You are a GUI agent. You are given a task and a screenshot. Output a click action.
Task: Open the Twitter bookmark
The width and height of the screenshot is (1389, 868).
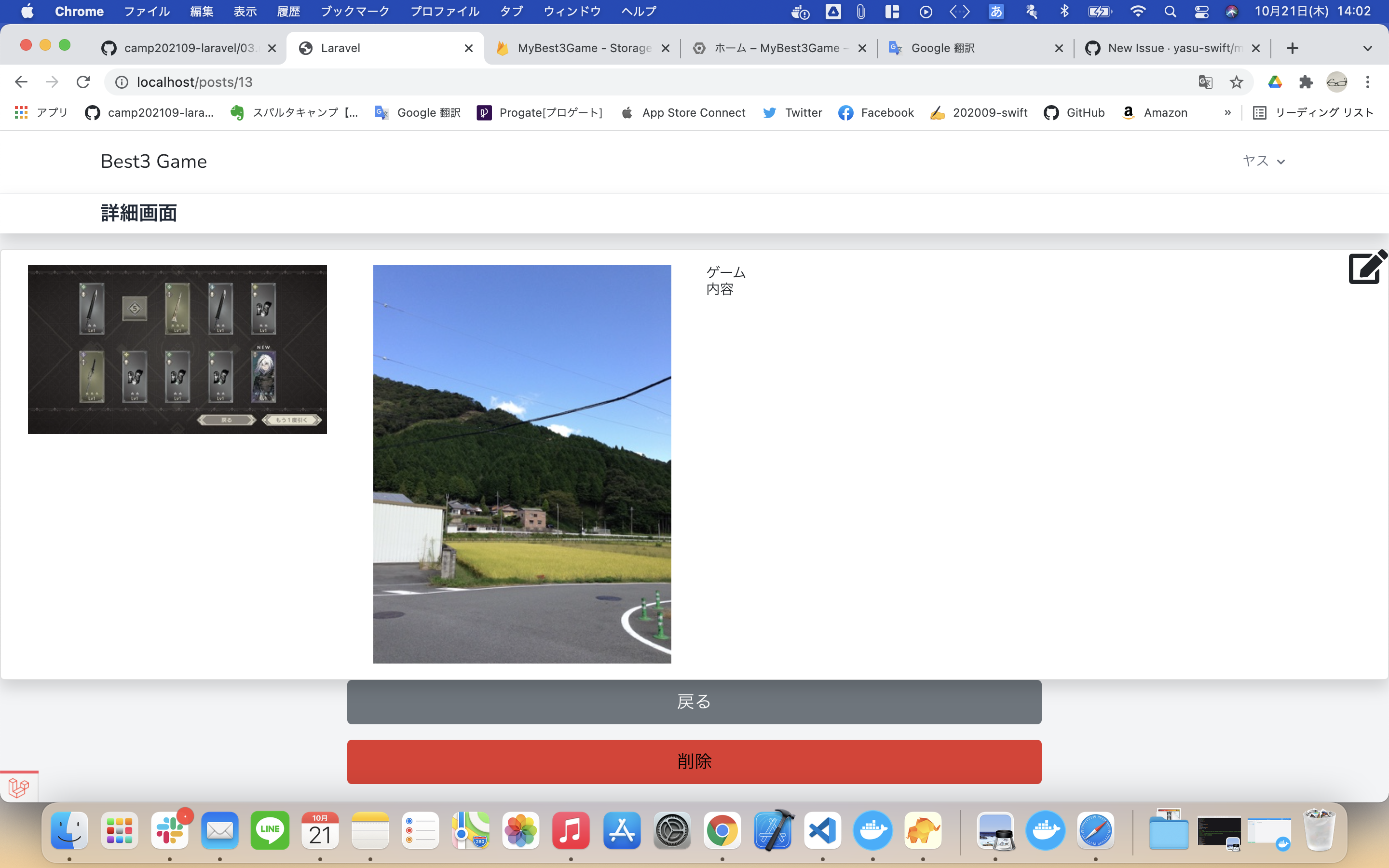[793, 112]
